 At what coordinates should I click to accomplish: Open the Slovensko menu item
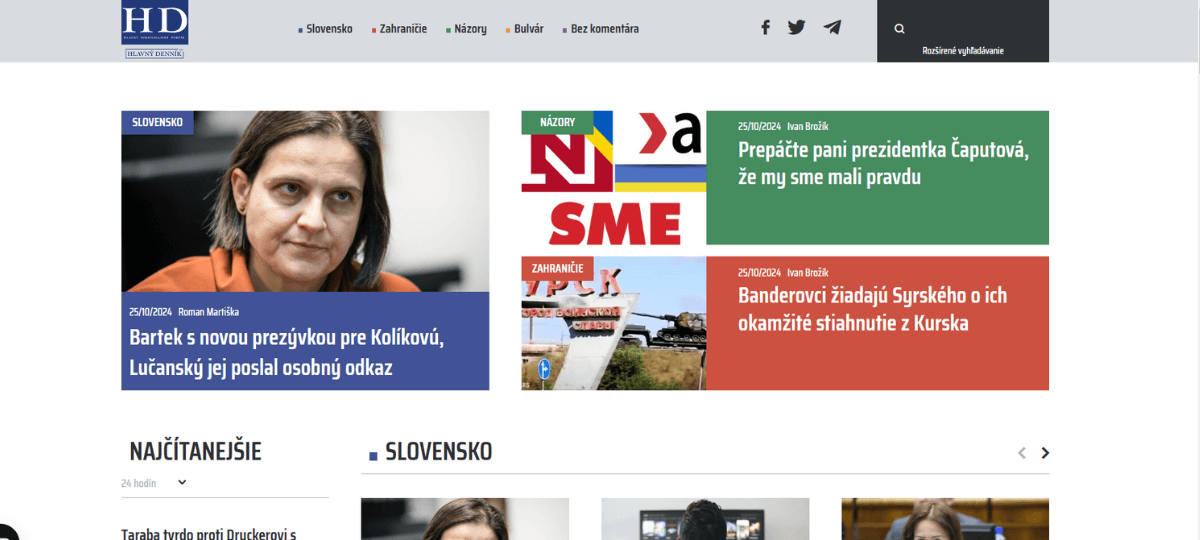(325, 29)
